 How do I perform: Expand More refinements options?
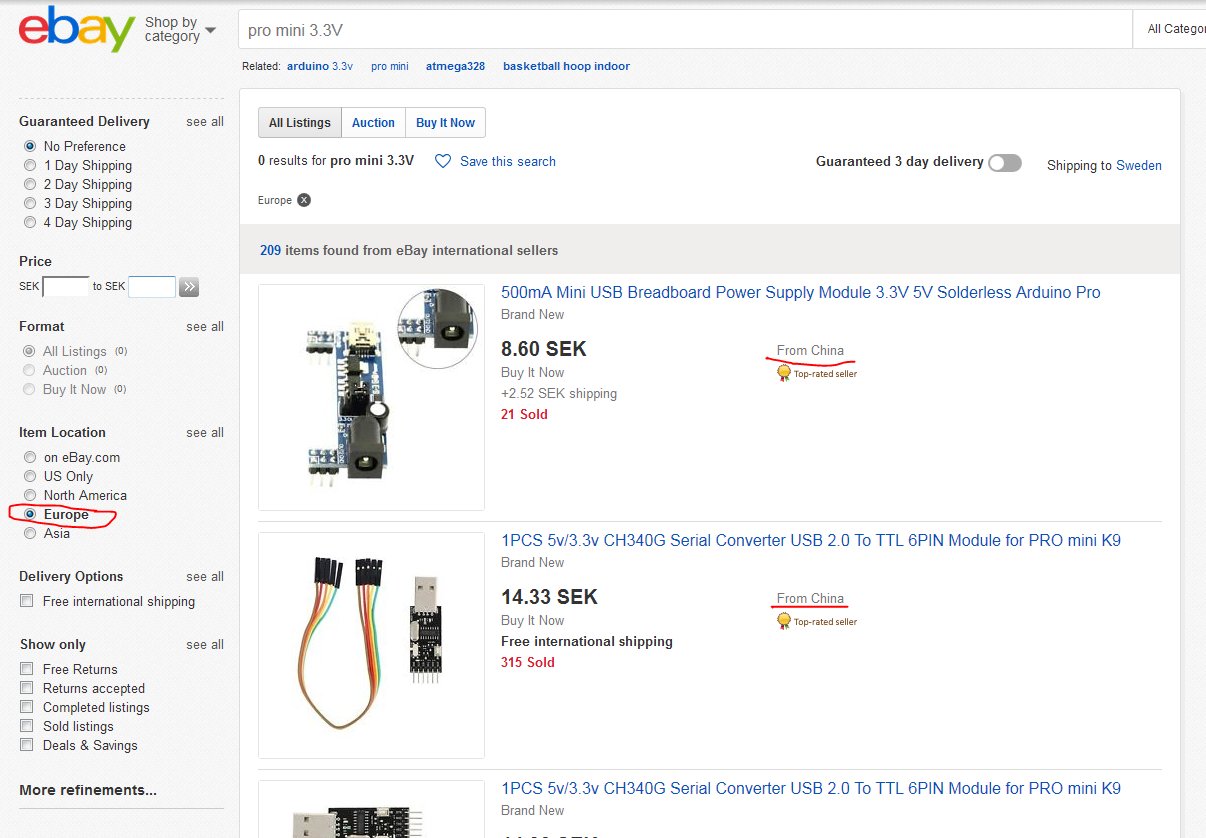pyautogui.click(x=88, y=790)
